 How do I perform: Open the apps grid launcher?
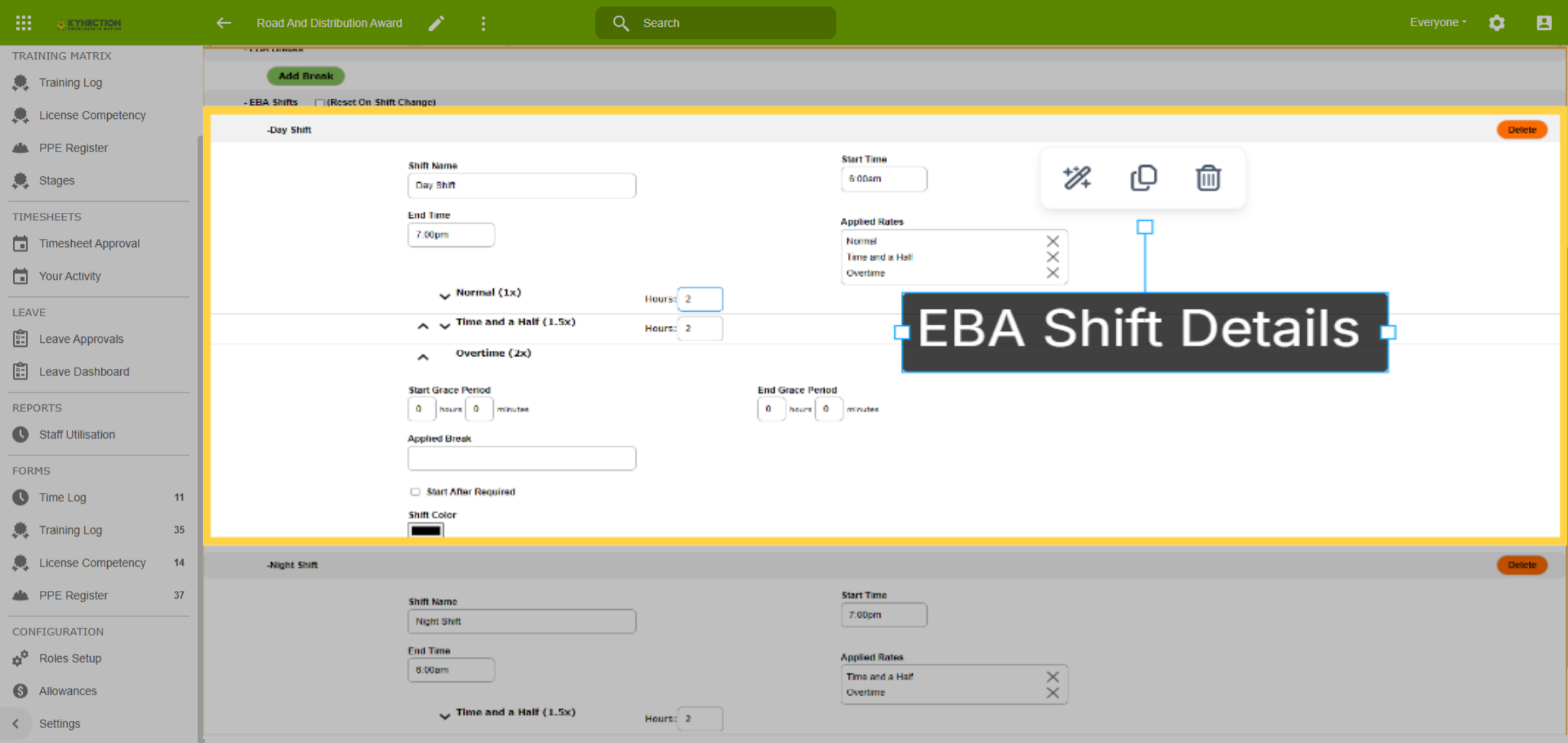point(24,23)
